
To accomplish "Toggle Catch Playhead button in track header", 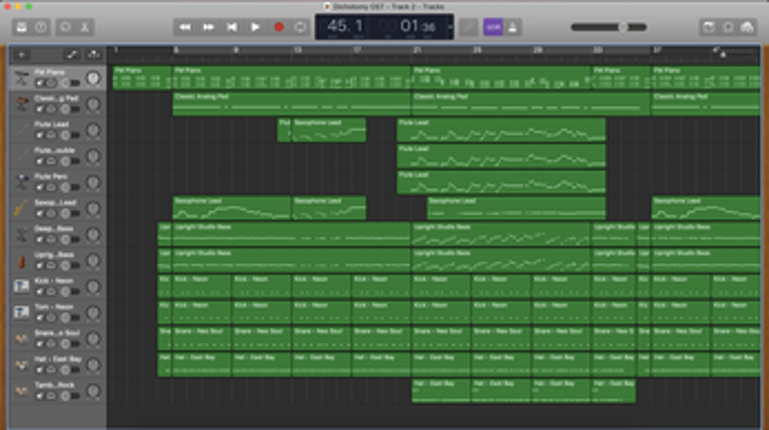I will click(94, 55).
